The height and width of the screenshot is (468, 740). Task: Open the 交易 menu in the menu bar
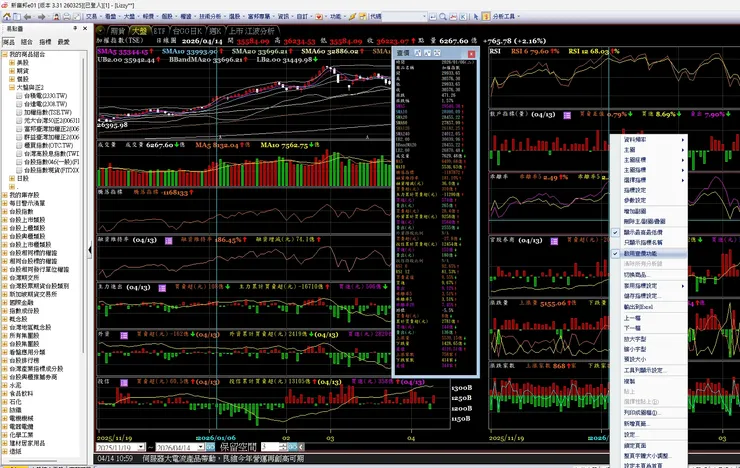click(x=91, y=17)
